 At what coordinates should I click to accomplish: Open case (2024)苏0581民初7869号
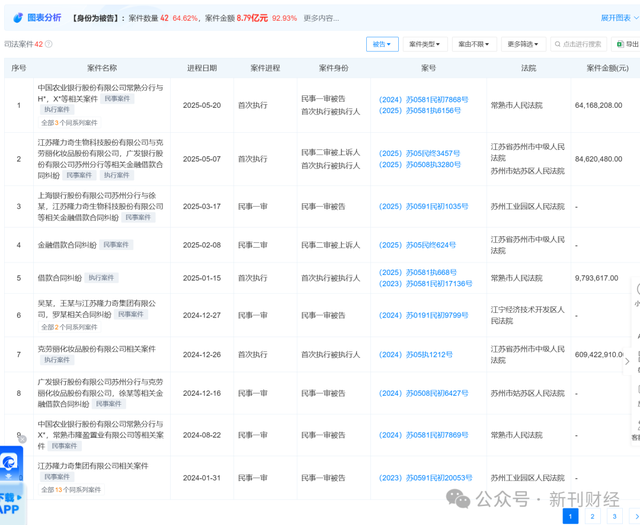(423, 435)
